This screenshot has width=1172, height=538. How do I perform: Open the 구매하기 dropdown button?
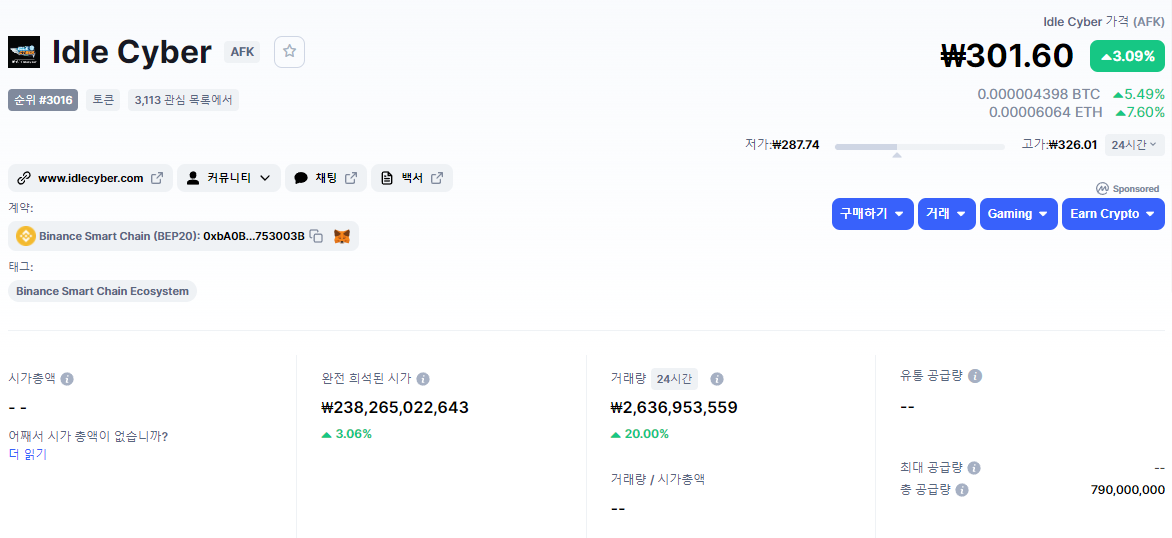872,214
